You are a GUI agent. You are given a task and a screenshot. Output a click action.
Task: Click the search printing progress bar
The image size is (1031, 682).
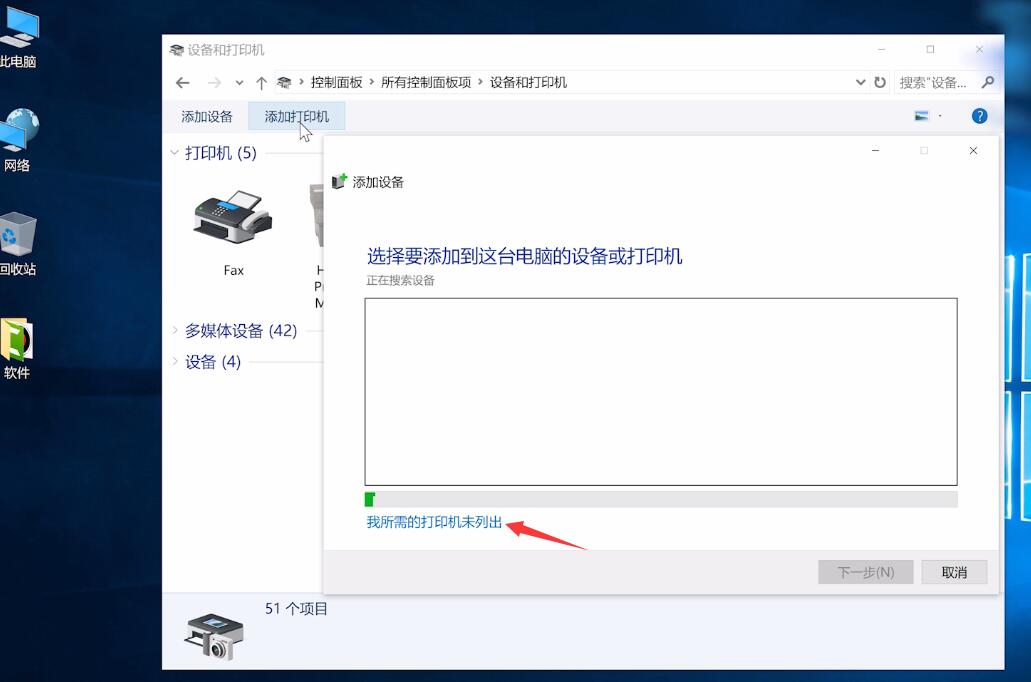[x=660, y=498]
